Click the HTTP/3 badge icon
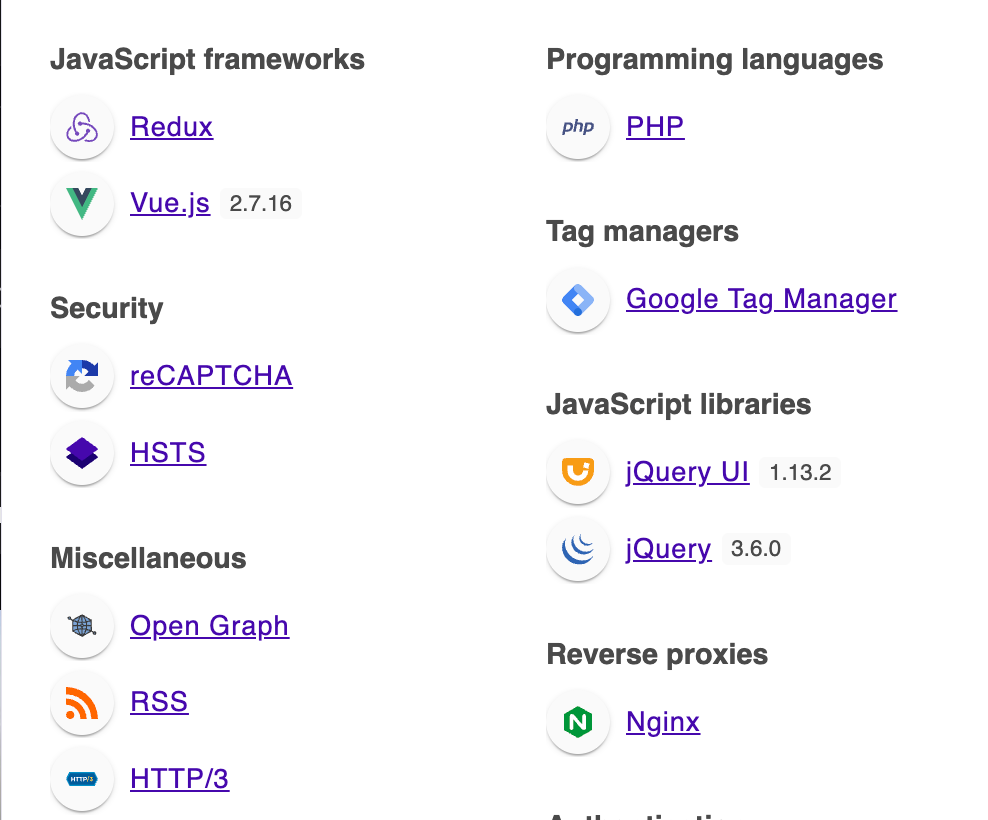The width and height of the screenshot is (988, 820). pos(82,779)
